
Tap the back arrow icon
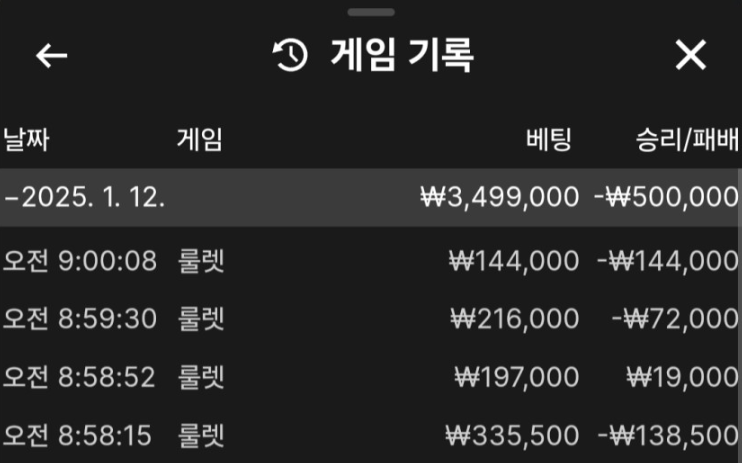pos(52,56)
